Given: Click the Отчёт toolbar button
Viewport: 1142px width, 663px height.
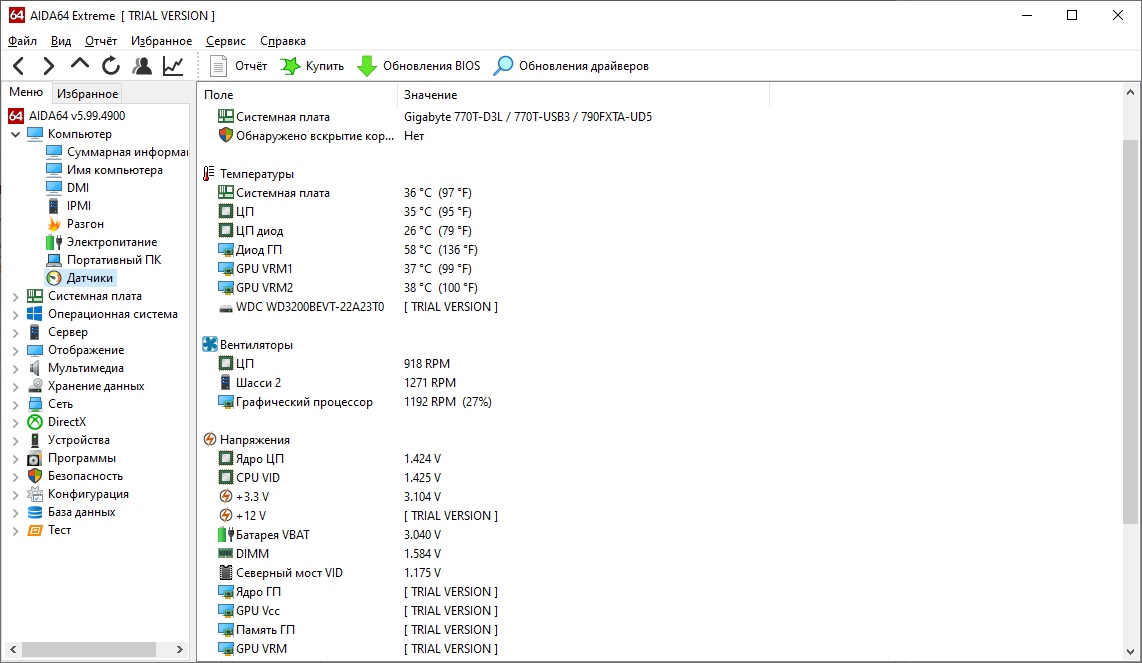Looking at the screenshot, I should point(239,66).
